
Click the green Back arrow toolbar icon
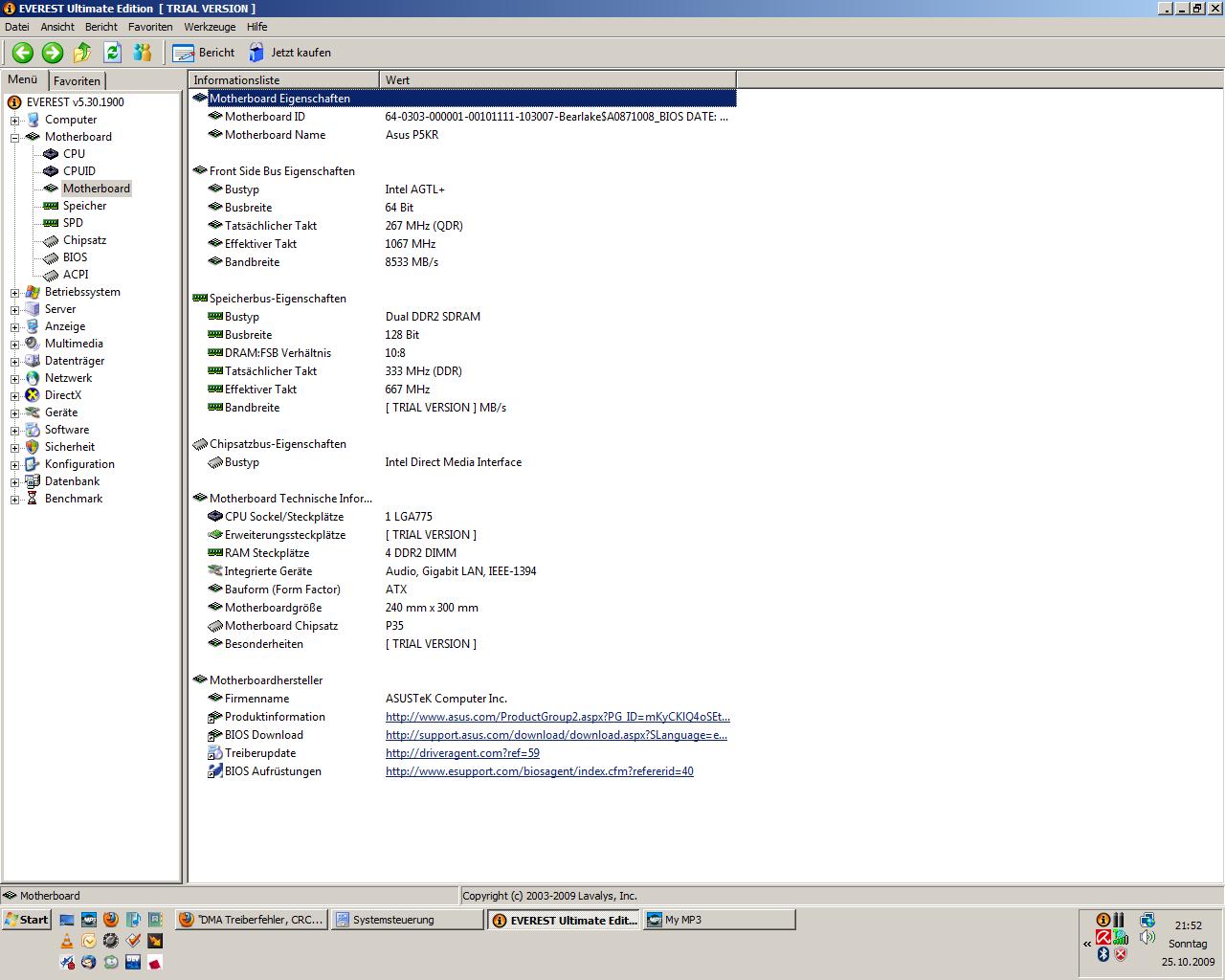click(23, 53)
